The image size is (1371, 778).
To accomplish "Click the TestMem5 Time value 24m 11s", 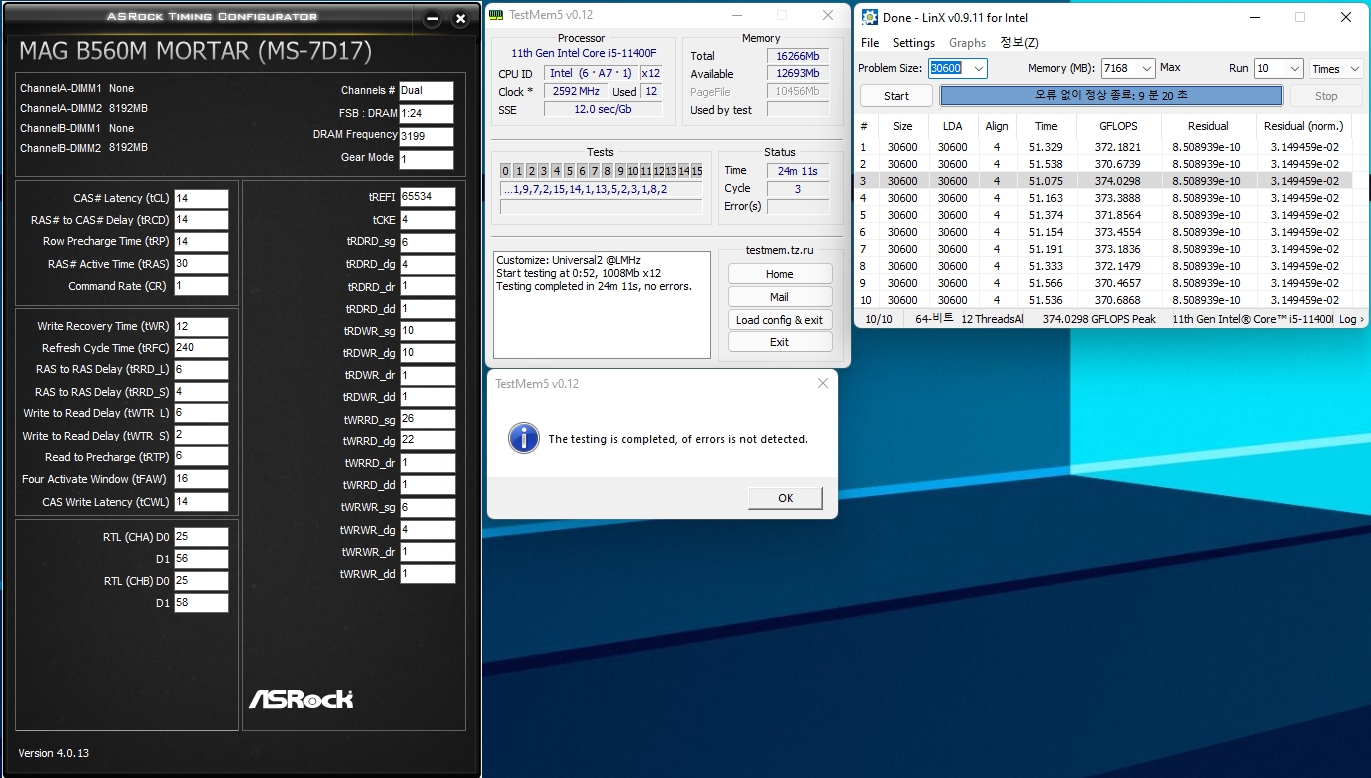I will [798, 171].
